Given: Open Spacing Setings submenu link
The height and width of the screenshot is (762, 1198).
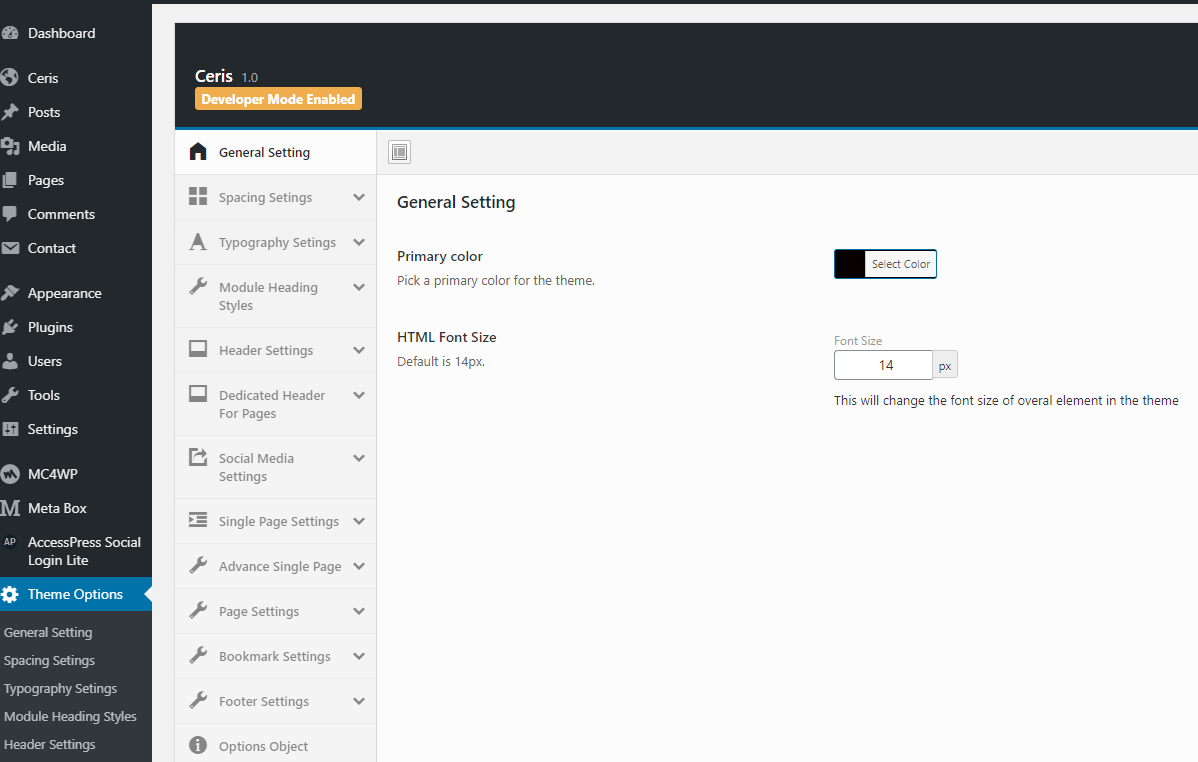Looking at the screenshot, I should point(50,660).
